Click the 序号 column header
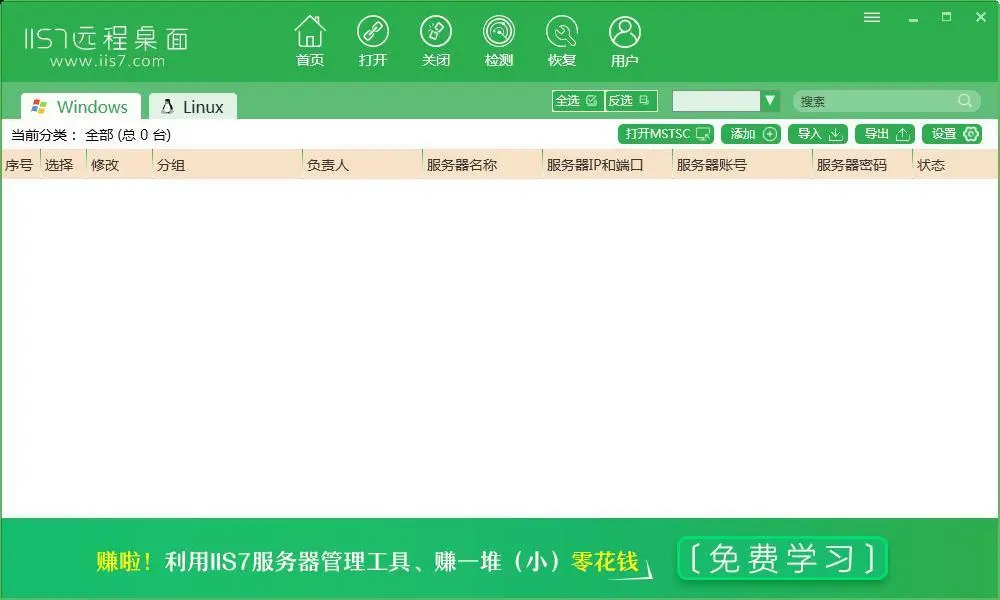The image size is (1000, 600). [x=19, y=165]
